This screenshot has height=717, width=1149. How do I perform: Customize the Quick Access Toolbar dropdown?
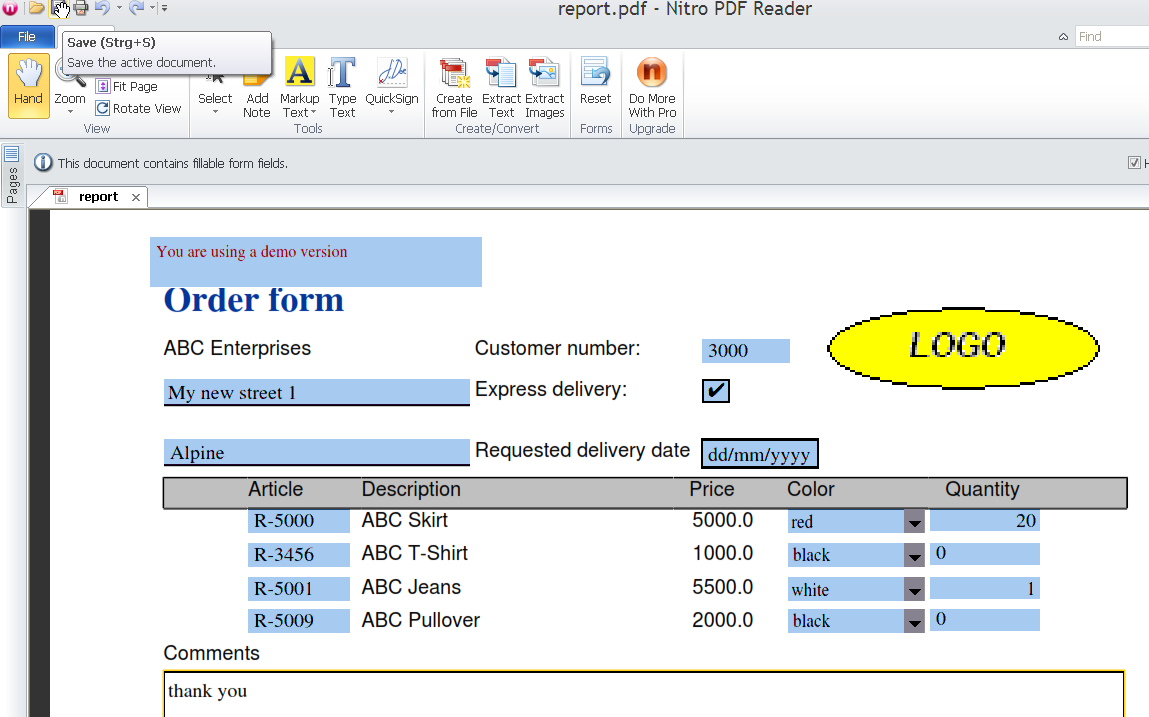tap(164, 8)
